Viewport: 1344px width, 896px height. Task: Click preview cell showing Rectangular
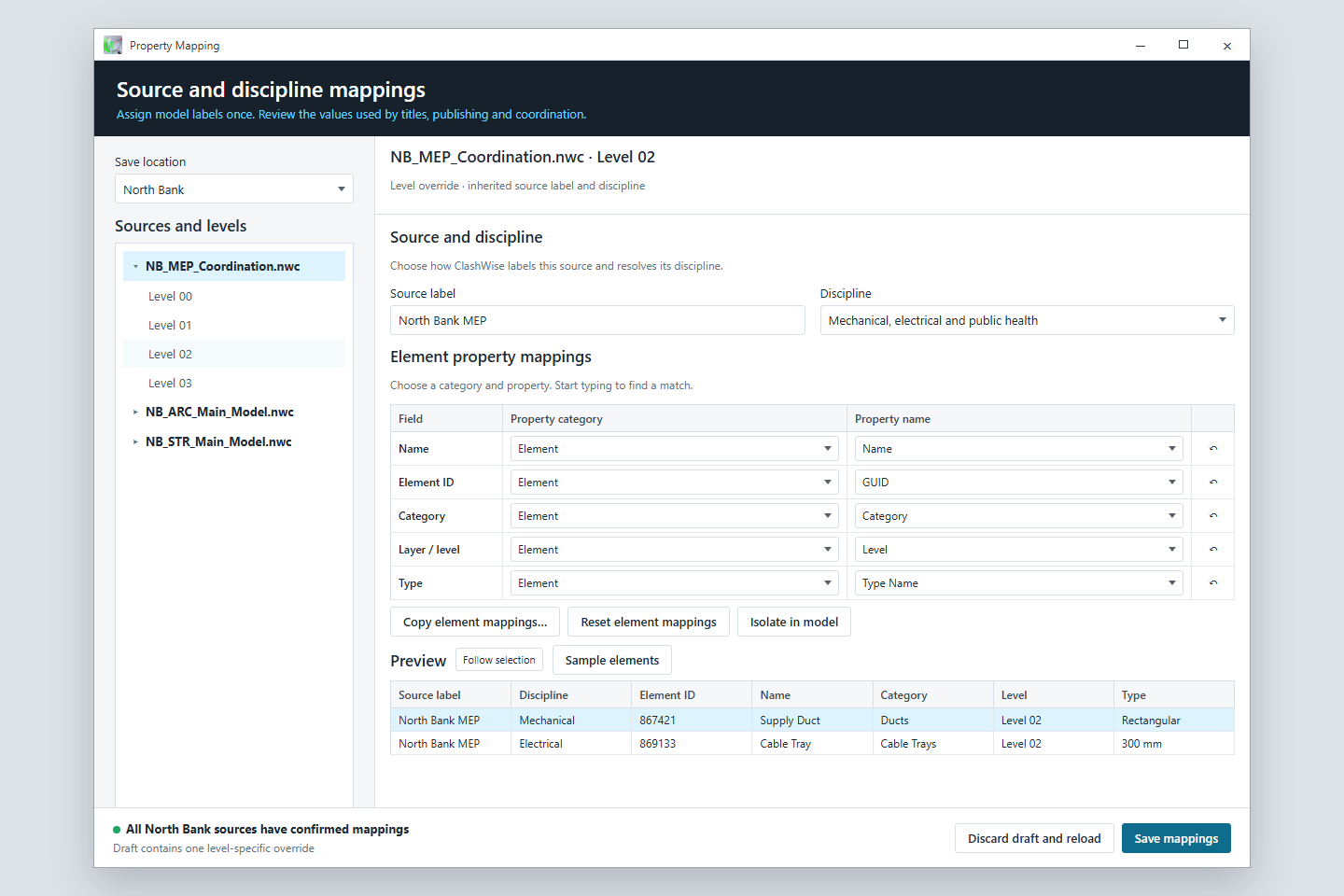click(x=1174, y=720)
